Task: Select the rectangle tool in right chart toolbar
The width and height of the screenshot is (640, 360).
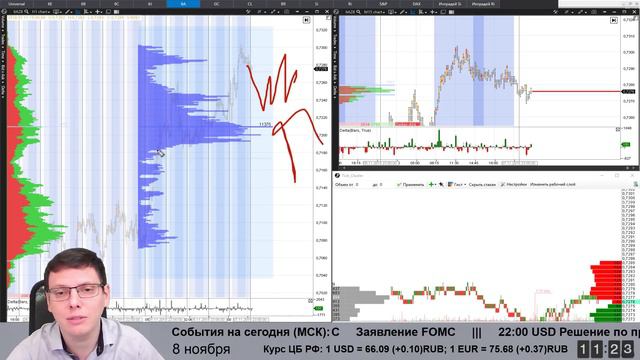Action: 443,12
